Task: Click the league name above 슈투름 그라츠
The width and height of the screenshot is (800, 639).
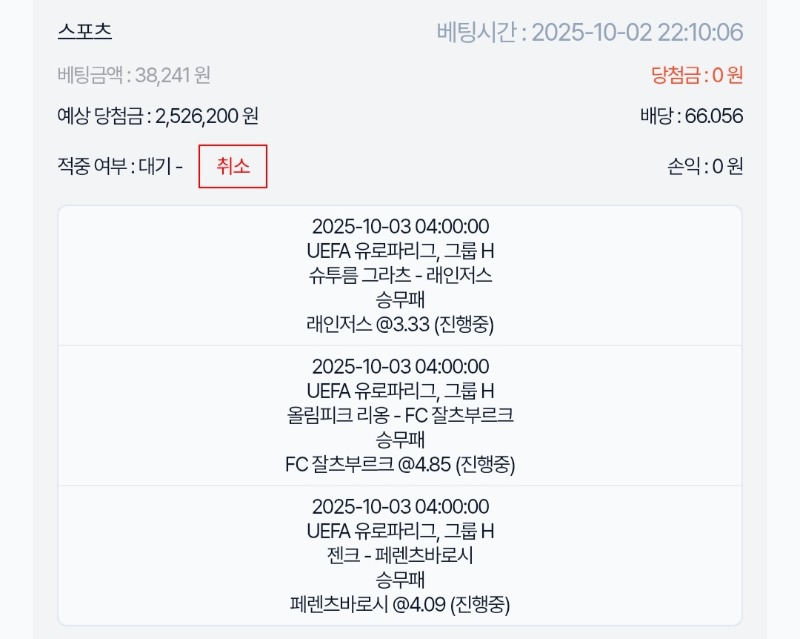Action: coord(400,251)
